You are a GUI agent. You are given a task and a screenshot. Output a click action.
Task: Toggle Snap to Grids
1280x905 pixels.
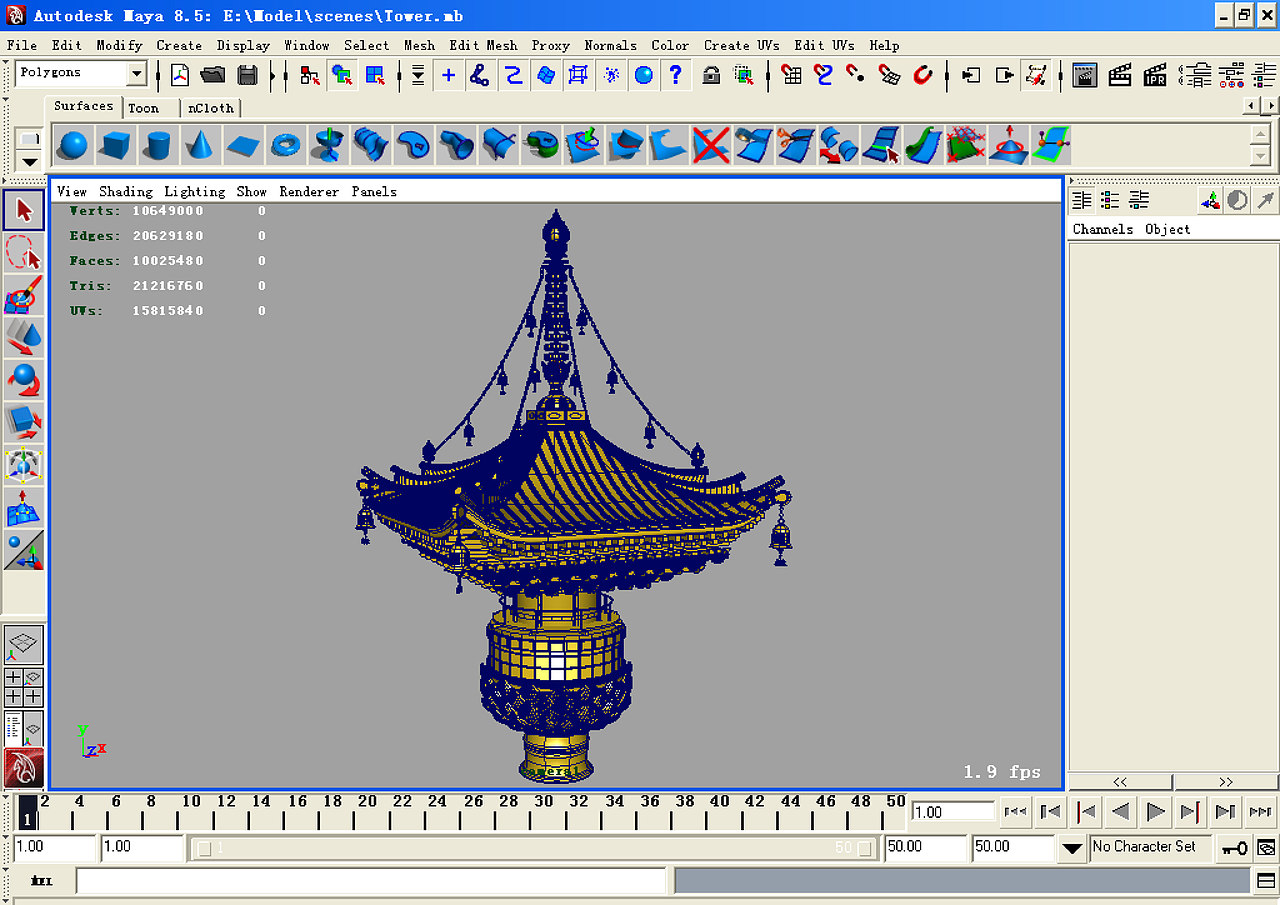click(791, 75)
